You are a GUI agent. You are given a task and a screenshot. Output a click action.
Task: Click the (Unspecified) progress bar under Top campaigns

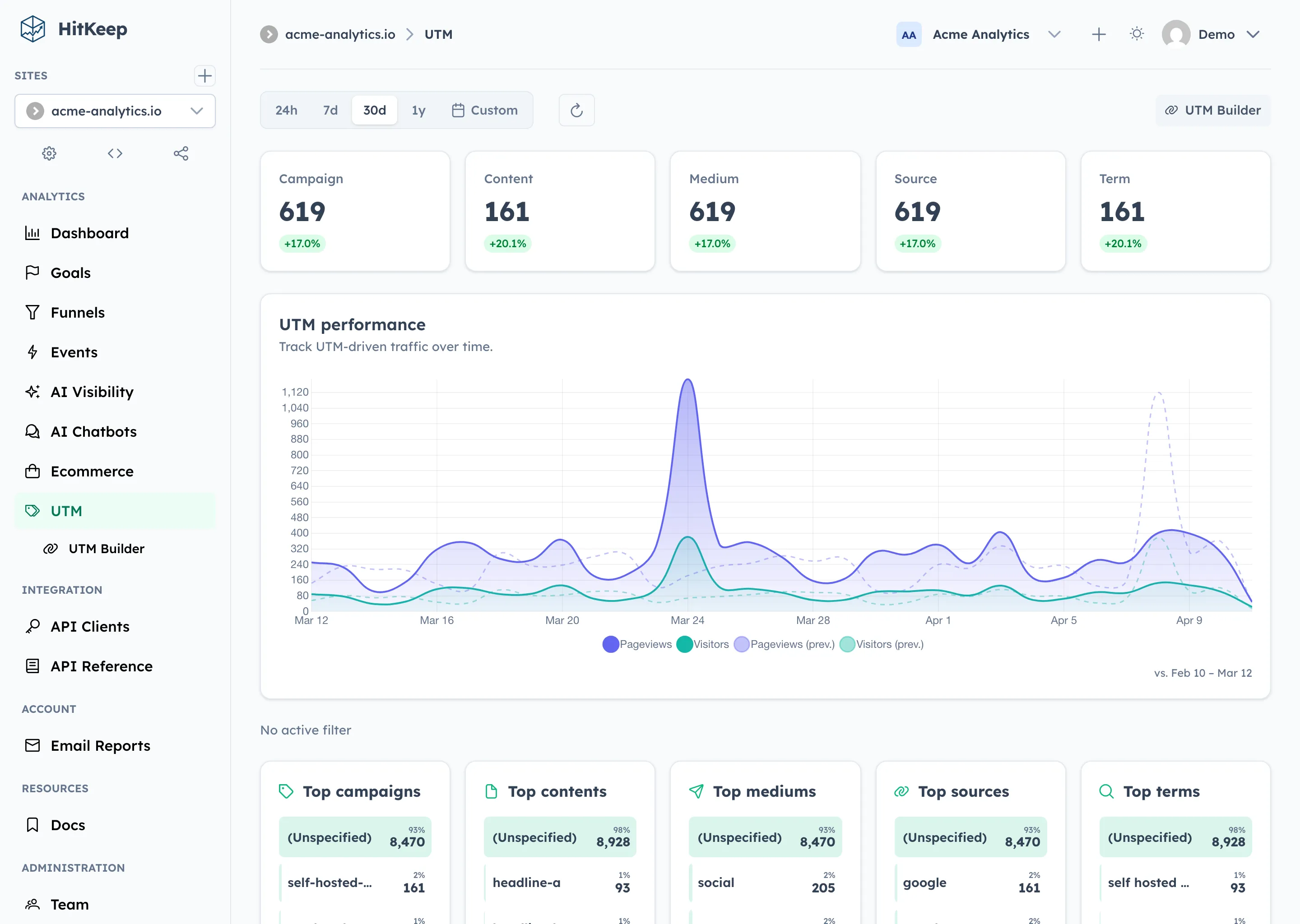(355, 836)
